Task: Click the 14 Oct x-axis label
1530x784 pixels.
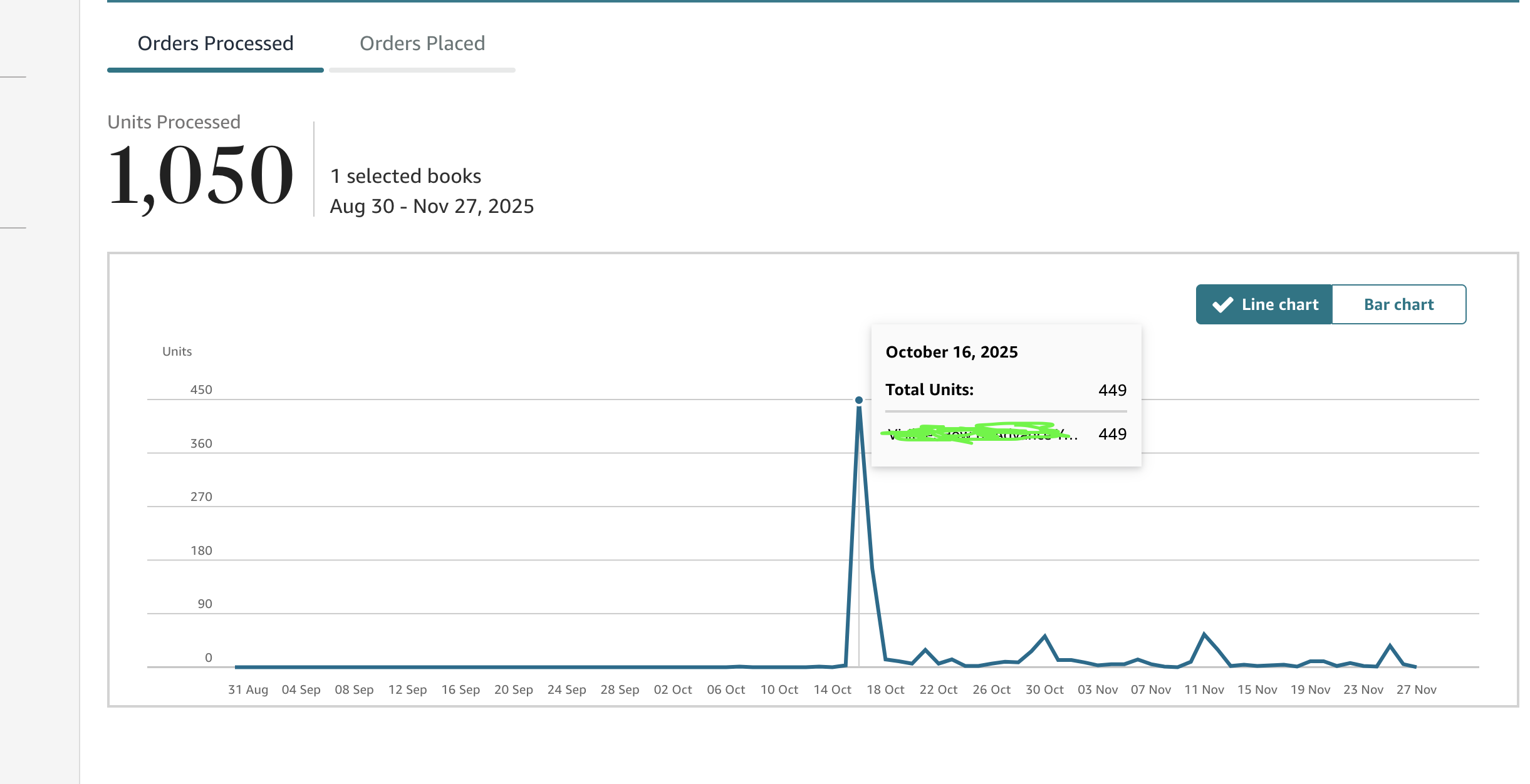Action: click(x=832, y=689)
